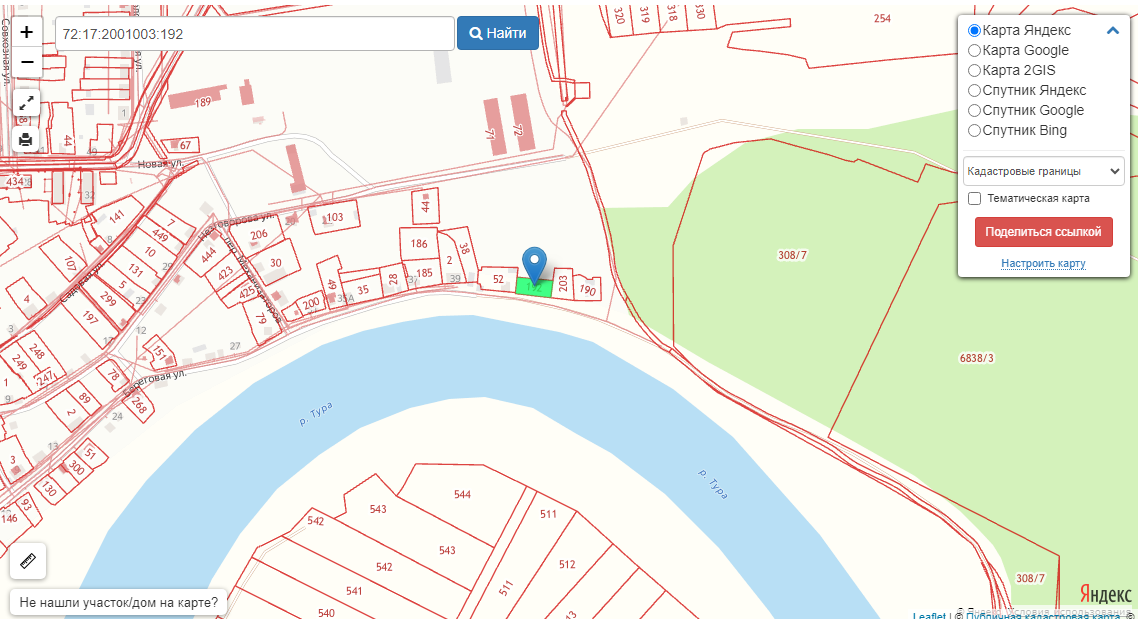Screen dimensions: 1138x619
Task: Click the print map icon
Action: click(x=26, y=139)
